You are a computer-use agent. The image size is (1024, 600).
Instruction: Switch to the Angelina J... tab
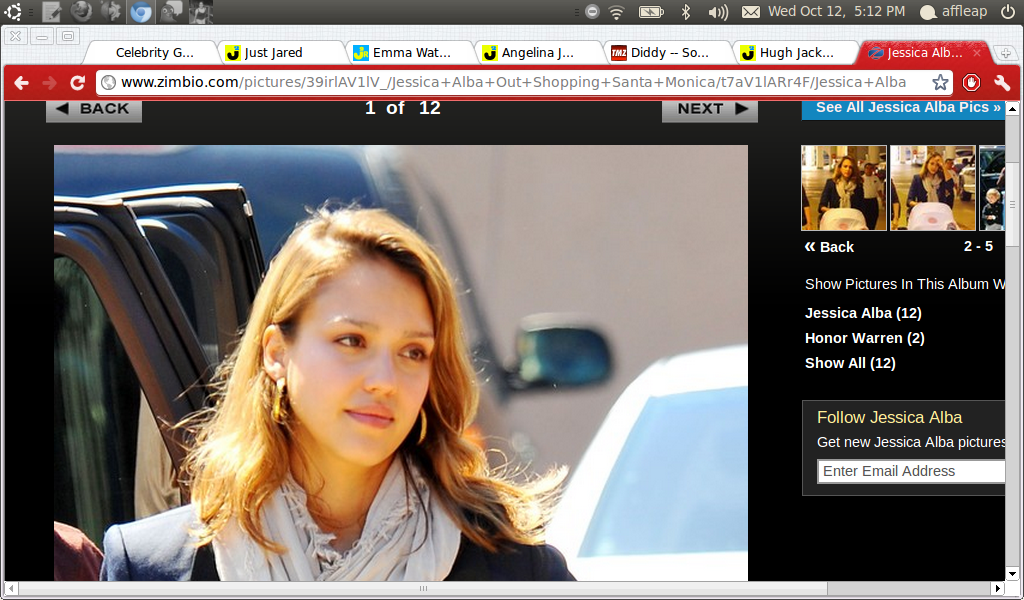pos(539,53)
